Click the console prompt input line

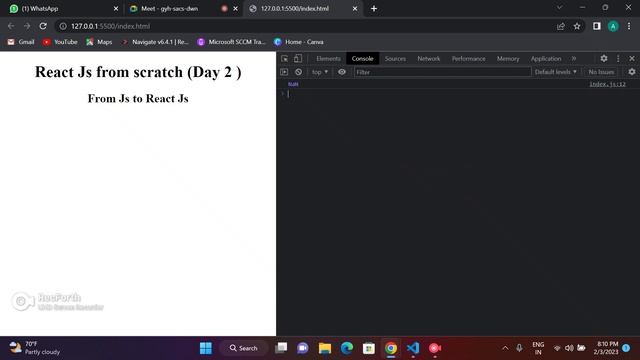pyautogui.click(x=458, y=94)
